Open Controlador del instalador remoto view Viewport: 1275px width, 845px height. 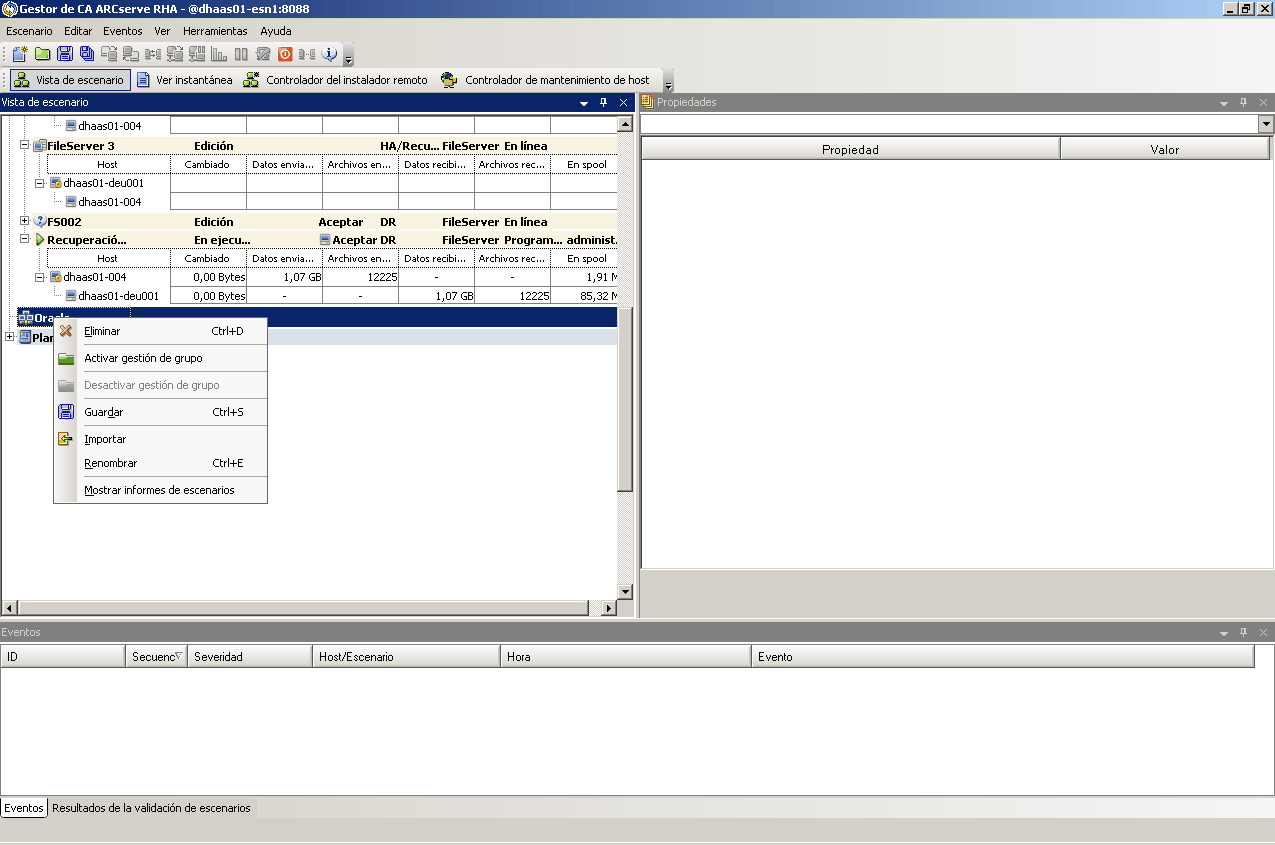pos(336,80)
